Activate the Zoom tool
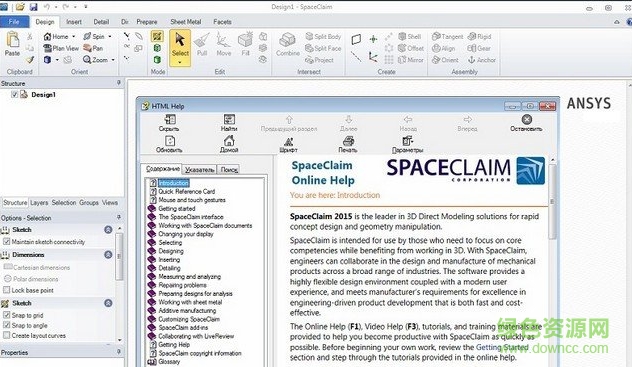Screen dimensions: 632x367 pyautogui.click(x=96, y=60)
